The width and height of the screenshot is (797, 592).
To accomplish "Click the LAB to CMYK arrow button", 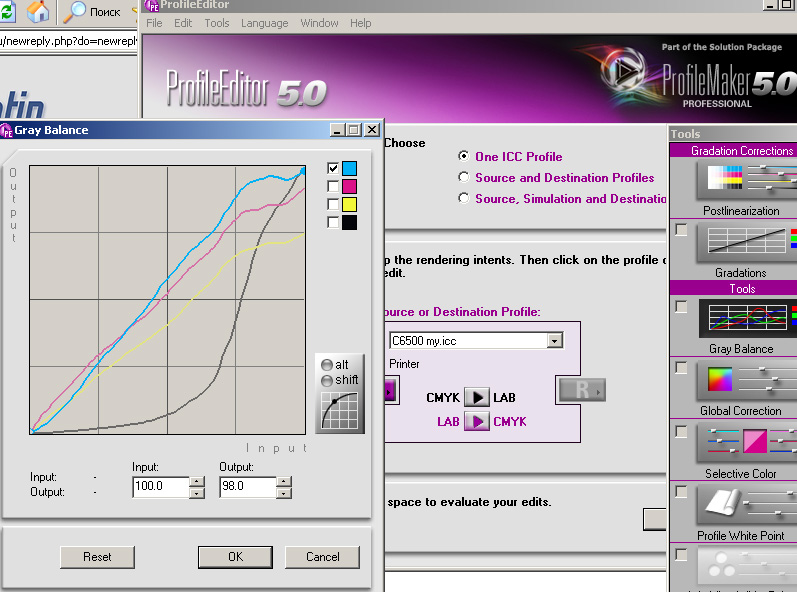I will click(x=477, y=422).
